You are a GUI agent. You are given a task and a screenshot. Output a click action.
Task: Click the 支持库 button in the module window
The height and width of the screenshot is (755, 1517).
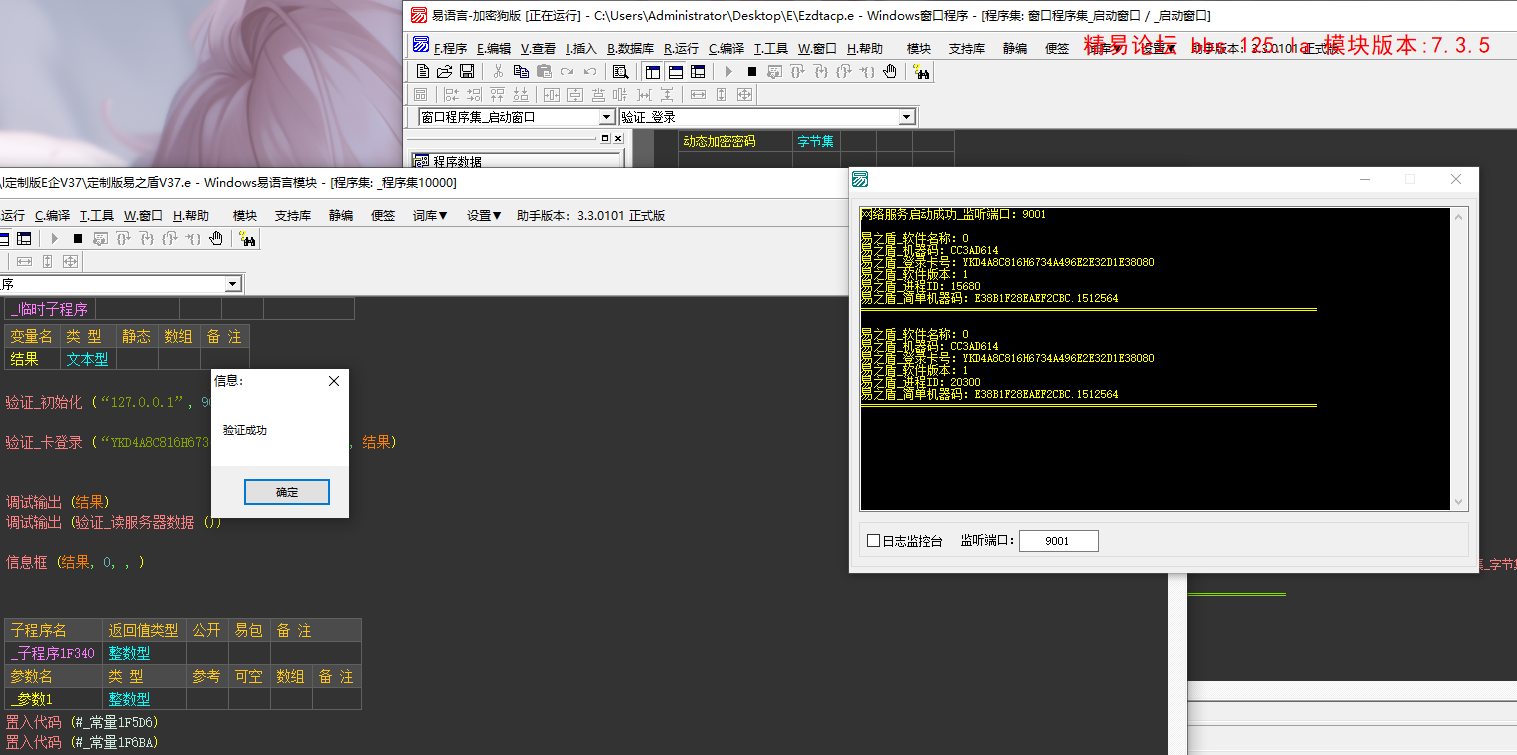[293, 215]
